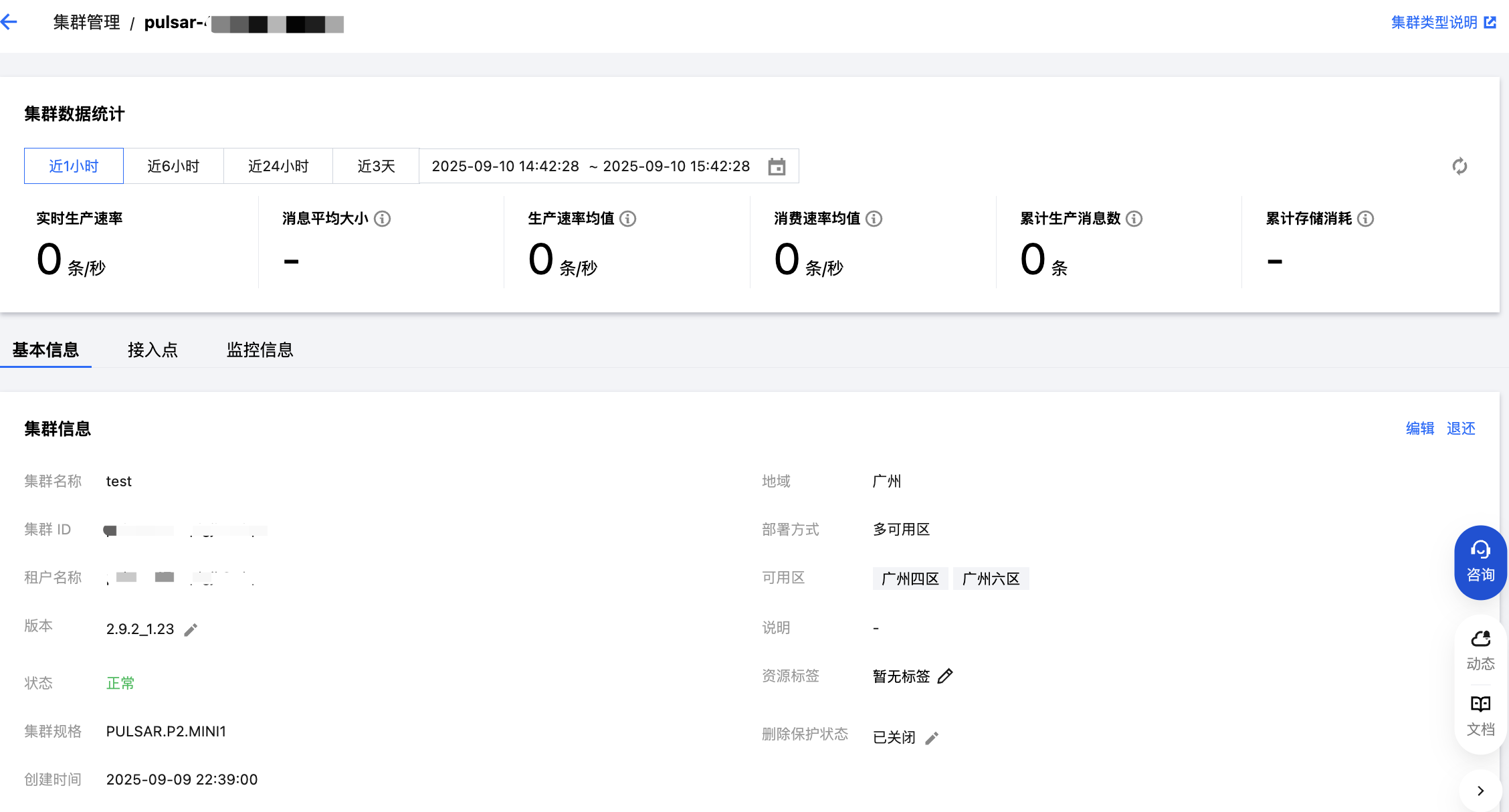The image size is (1509, 812).
Task: Select the 近1小时 time range
Action: (x=74, y=166)
